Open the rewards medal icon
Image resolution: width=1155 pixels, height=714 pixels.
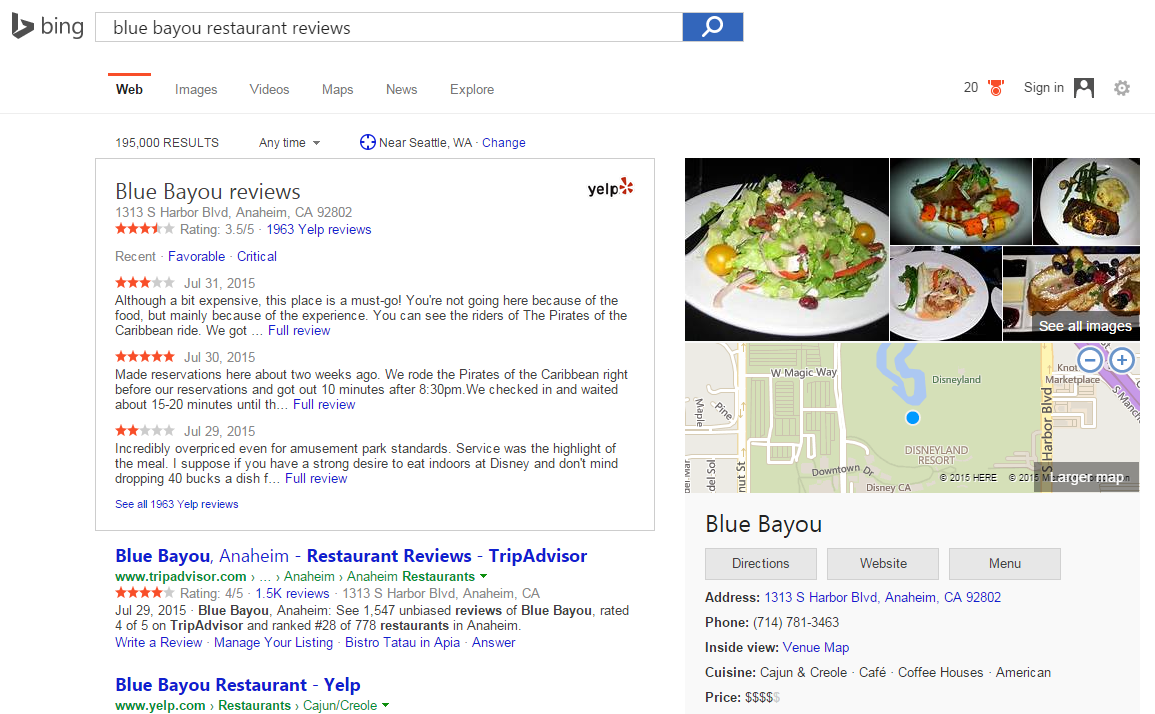pos(995,88)
